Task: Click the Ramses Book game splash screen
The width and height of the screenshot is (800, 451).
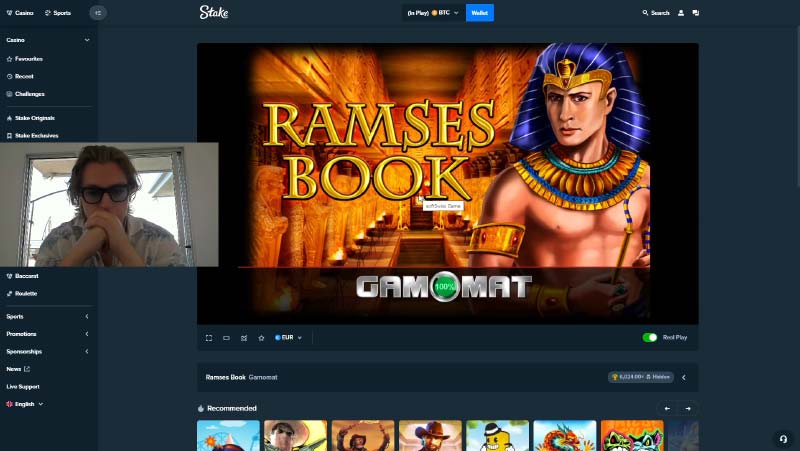Action: coord(448,184)
